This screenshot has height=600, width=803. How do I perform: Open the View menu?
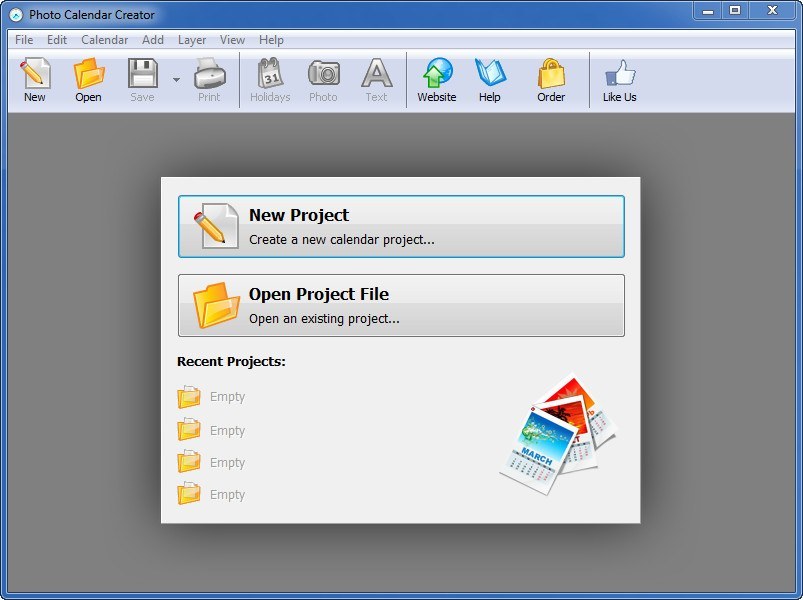(x=233, y=40)
